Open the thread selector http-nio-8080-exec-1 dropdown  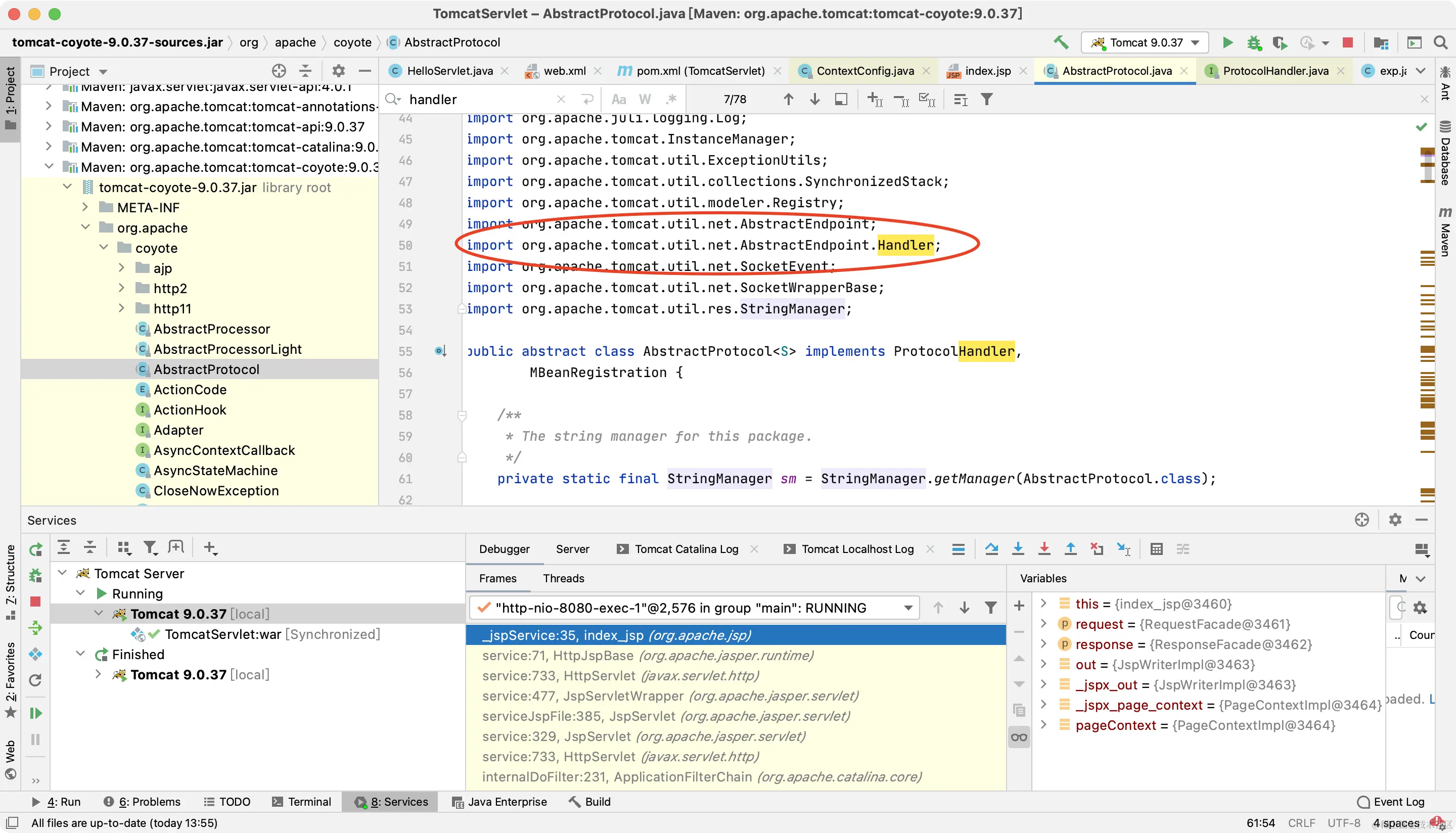[x=907, y=608]
